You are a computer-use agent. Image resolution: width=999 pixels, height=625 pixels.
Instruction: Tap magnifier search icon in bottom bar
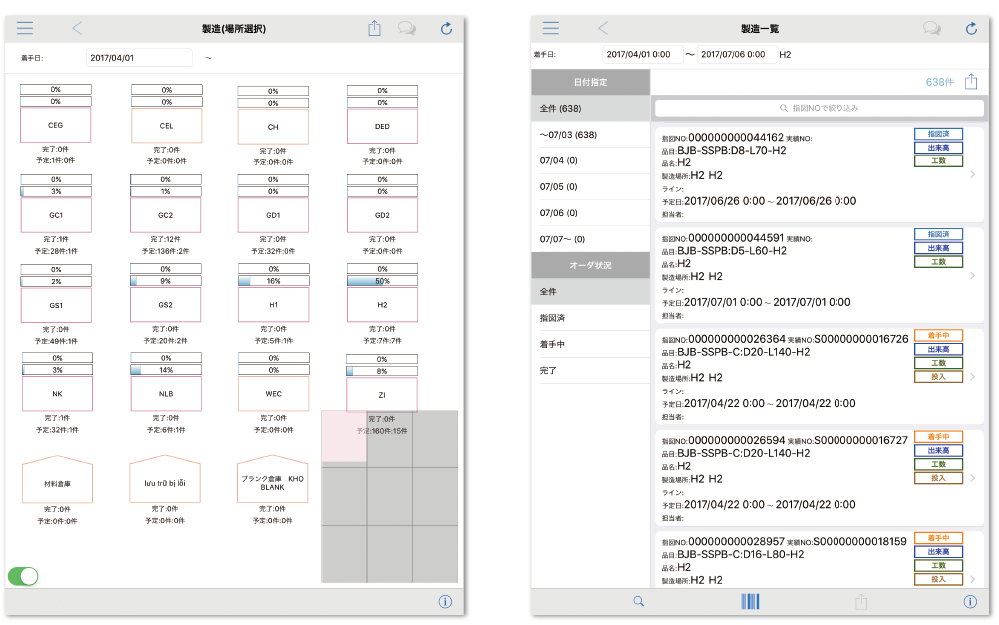[639, 601]
